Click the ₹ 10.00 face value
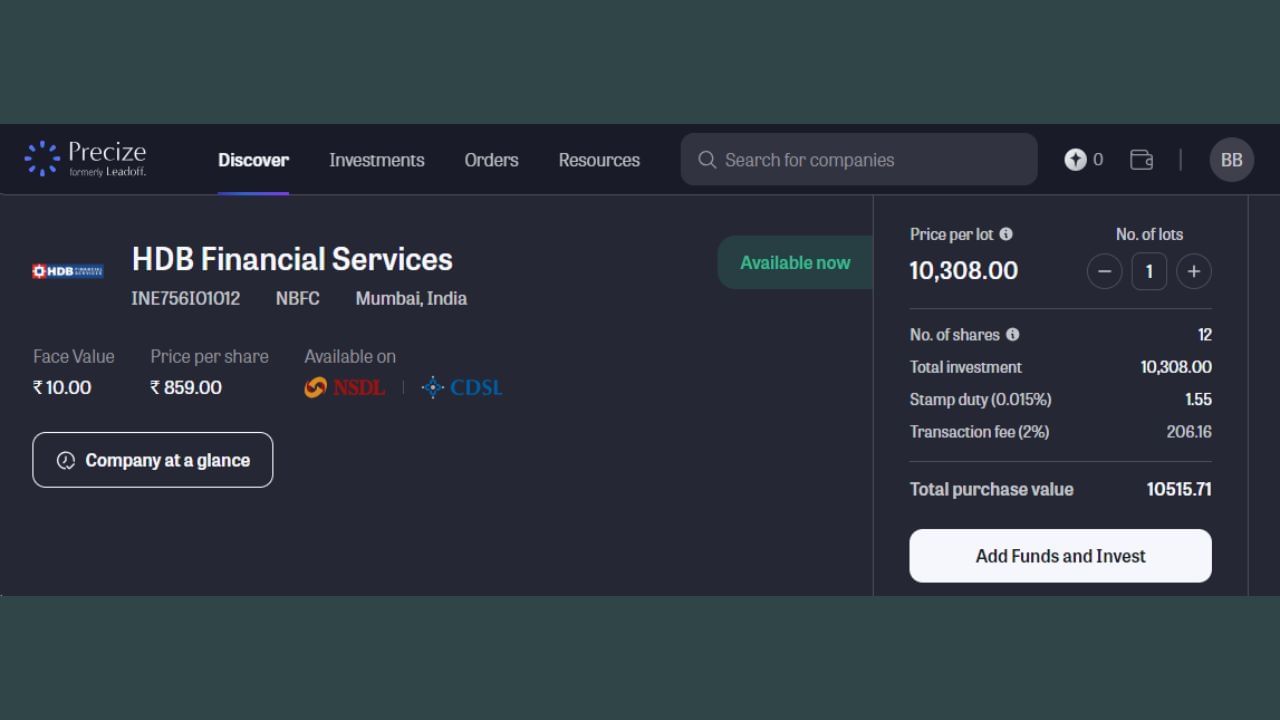 tap(62, 388)
